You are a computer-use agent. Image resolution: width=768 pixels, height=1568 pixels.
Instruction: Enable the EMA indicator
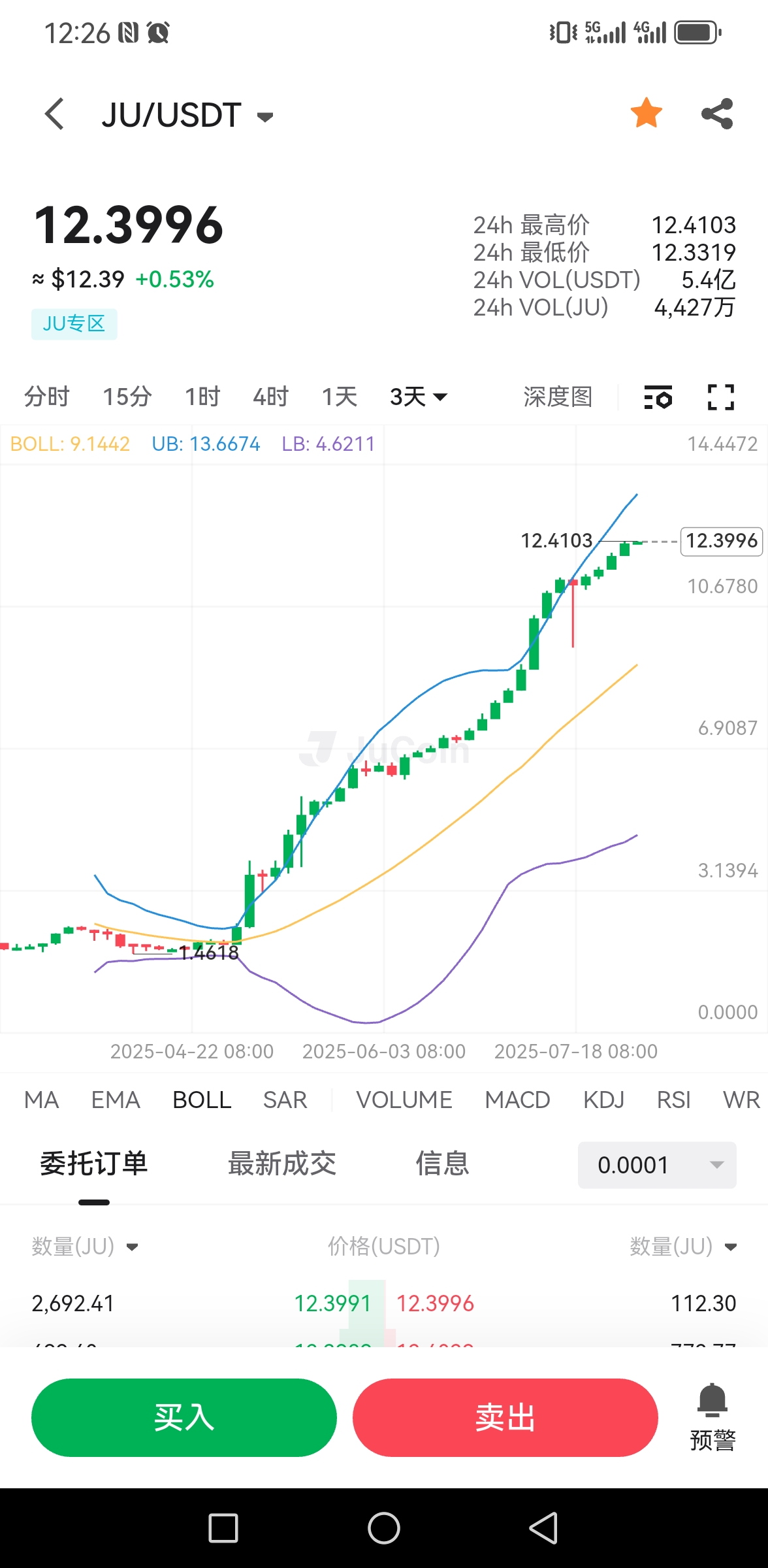click(116, 1100)
